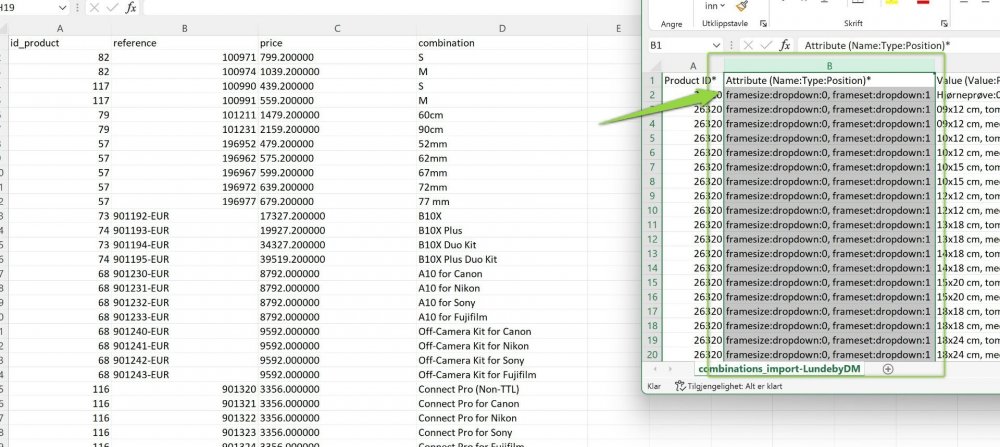Select column B header in right window

(x=830, y=66)
